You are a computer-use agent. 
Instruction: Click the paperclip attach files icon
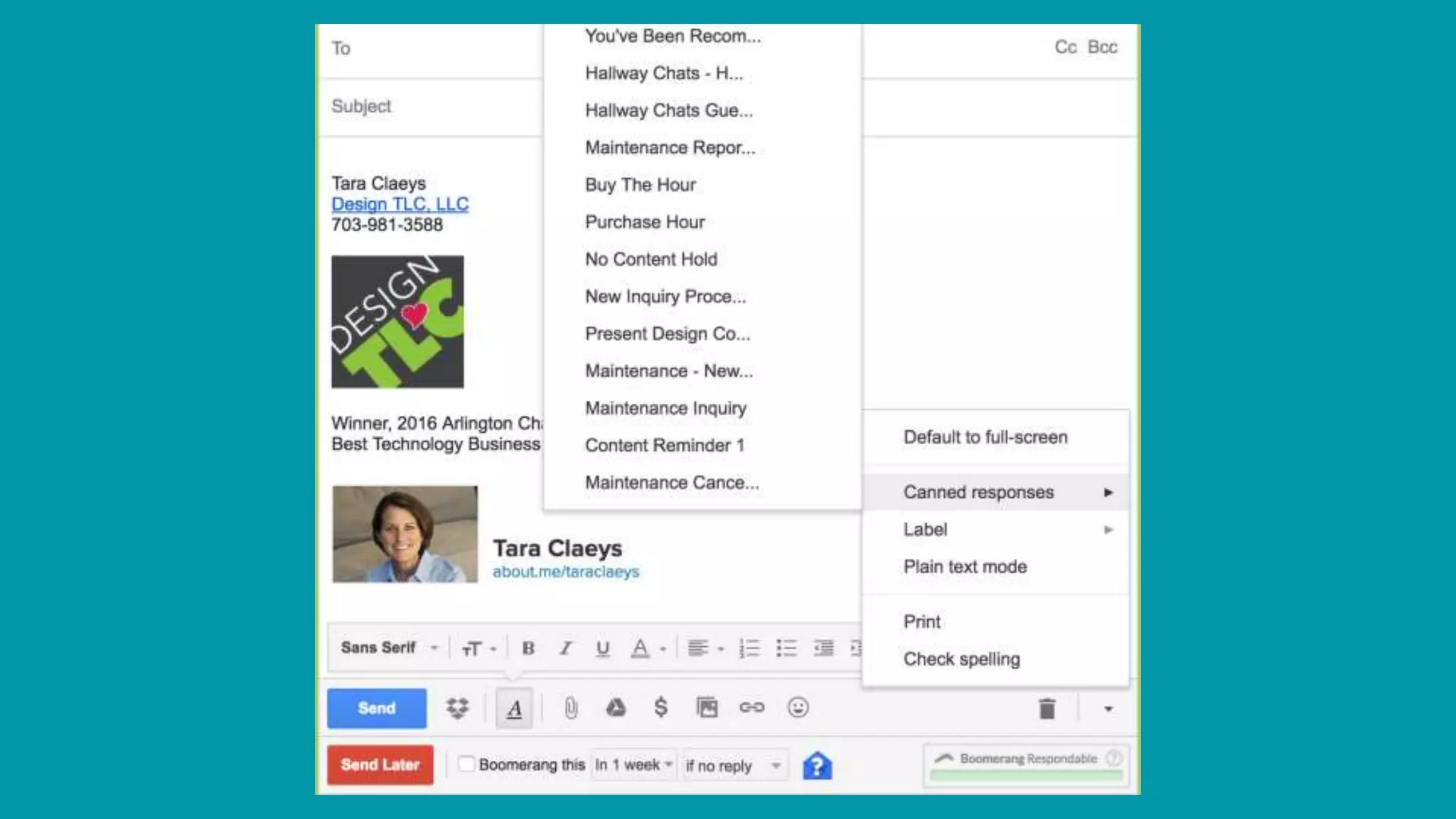click(571, 708)
